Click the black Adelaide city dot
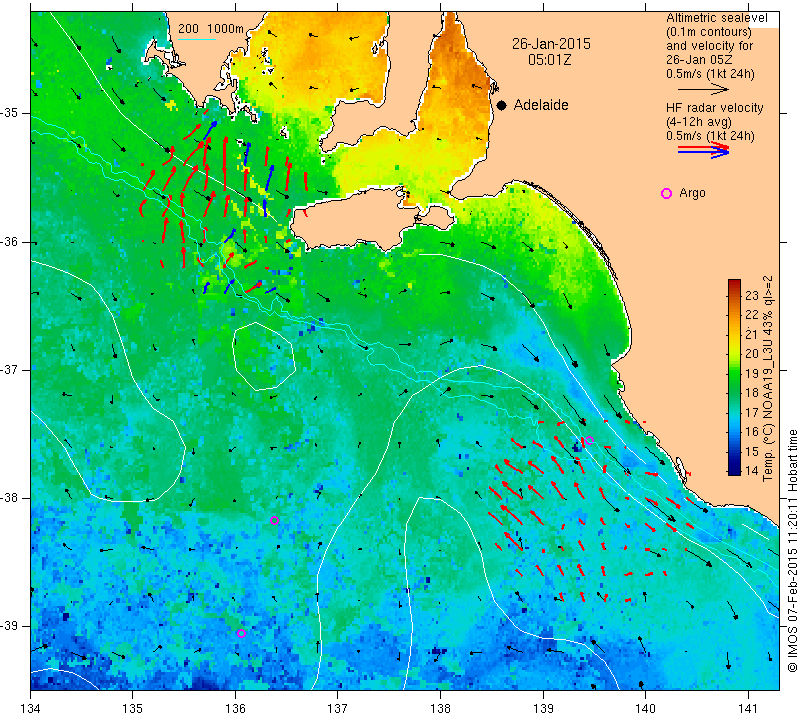Image resolution: width=800 pixels, height=720 pixels. click(x=502, y=105)
